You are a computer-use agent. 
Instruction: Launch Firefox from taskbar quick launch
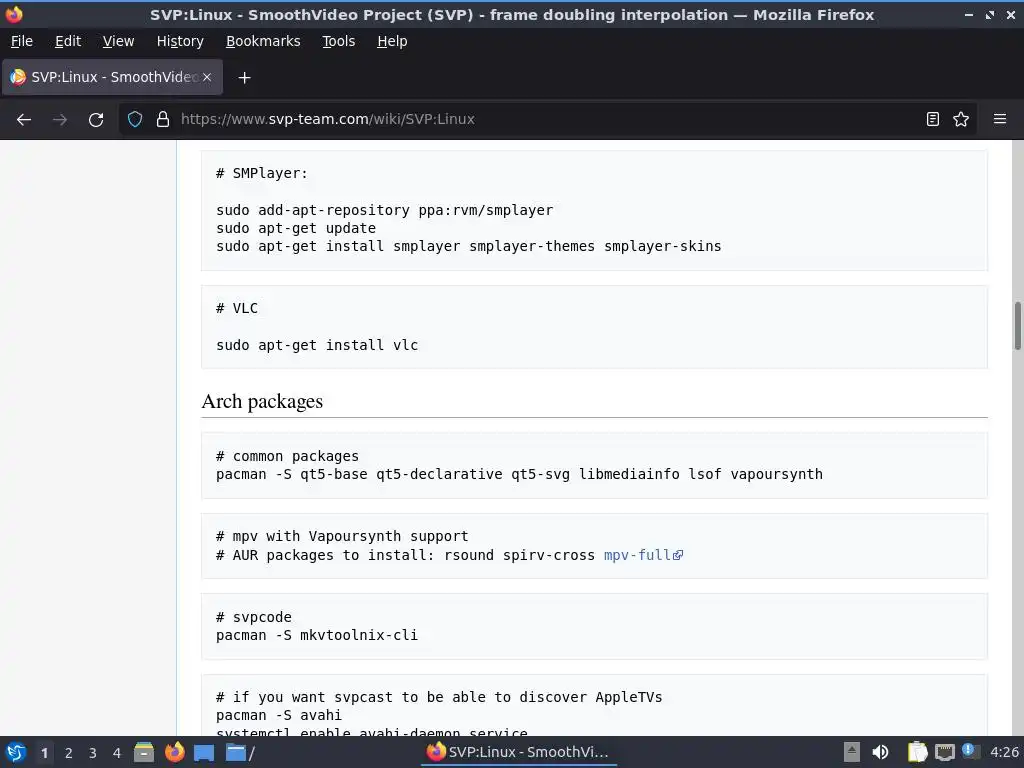(174, 752)
